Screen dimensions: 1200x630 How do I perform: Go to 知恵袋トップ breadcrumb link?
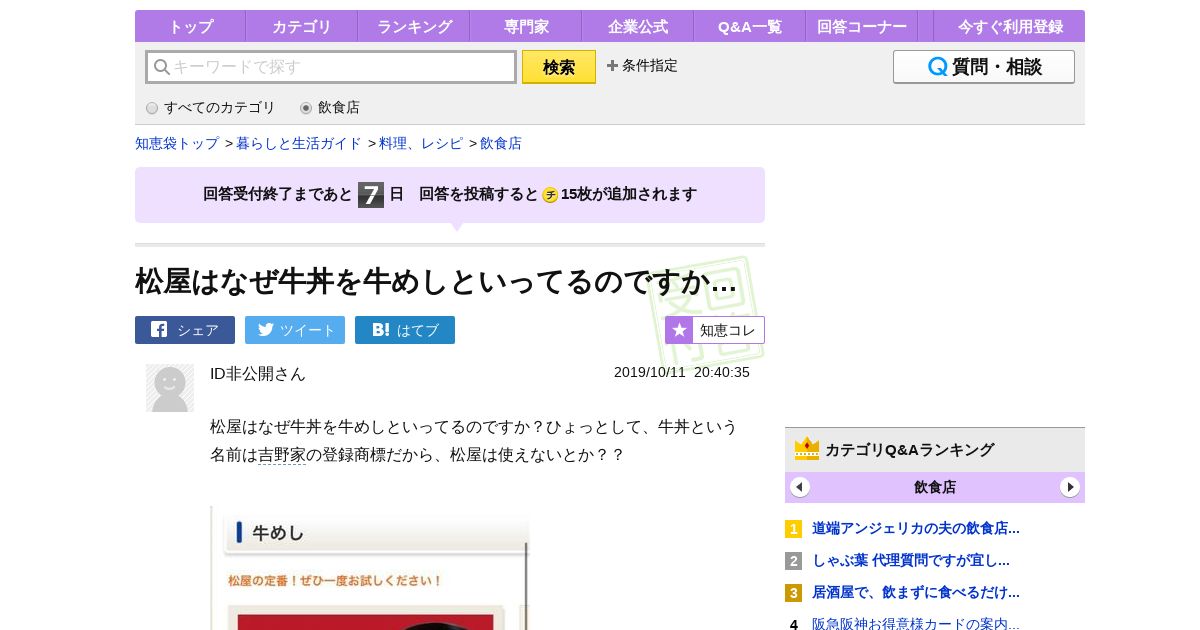[x=177, y=143]
